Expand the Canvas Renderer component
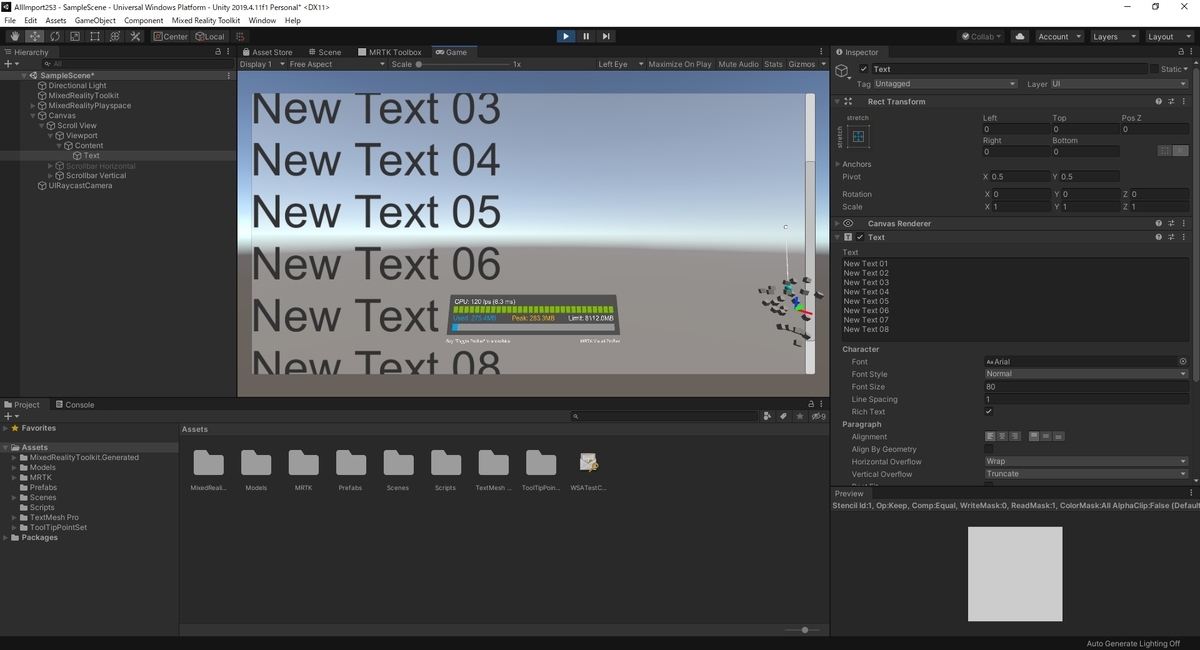Viewport: 1200px width, 650px height. click(x=838, y=224)
